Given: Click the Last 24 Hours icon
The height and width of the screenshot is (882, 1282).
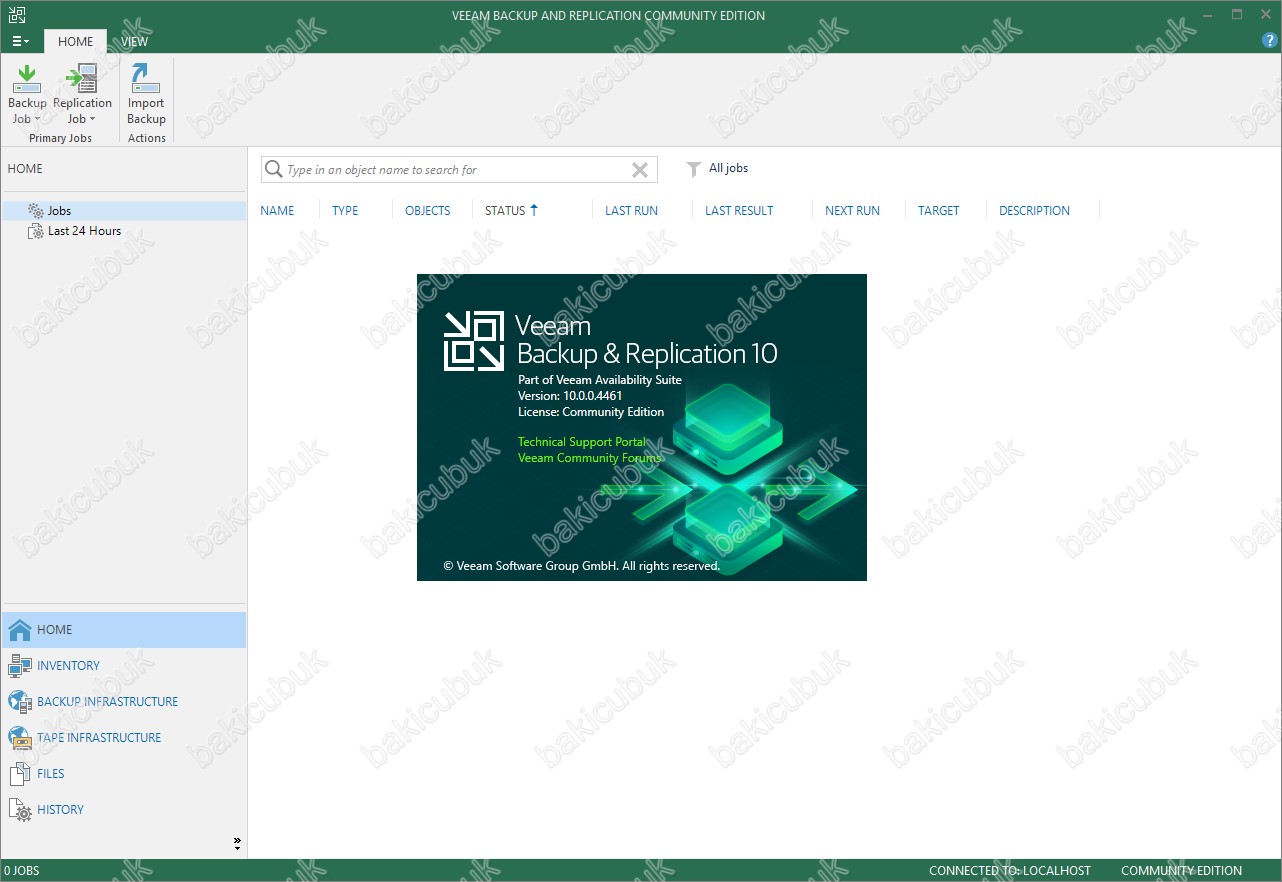Looking at the screenshot, I should click(36, 231).
